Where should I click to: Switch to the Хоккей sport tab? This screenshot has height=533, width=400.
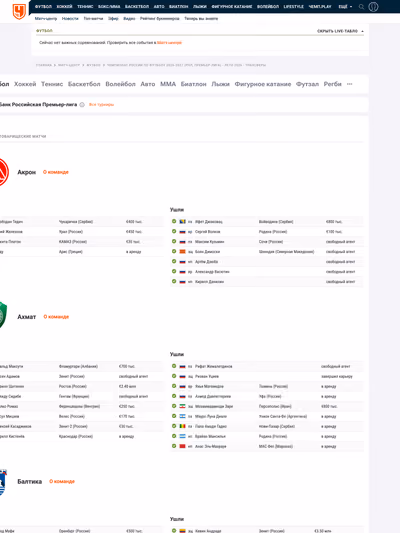[25, 84]
